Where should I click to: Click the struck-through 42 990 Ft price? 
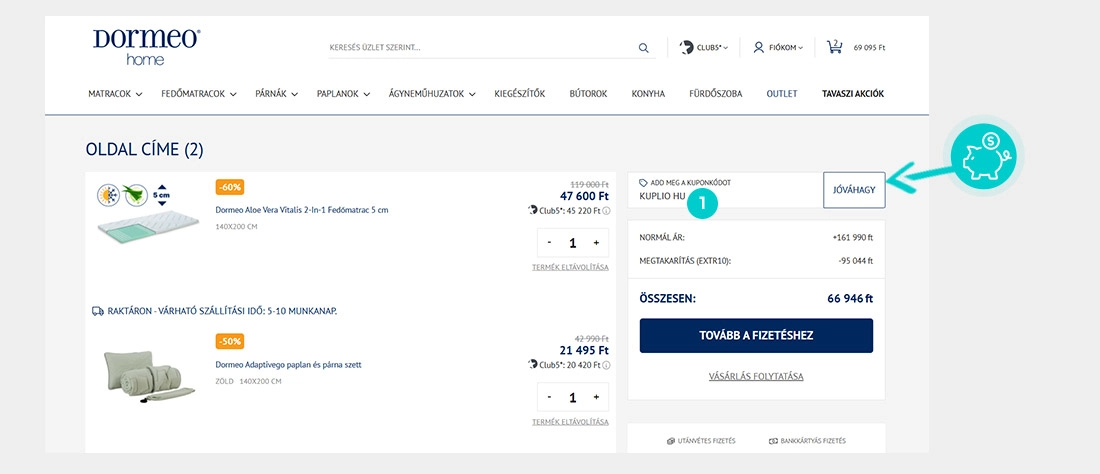(x=591, y=338)
